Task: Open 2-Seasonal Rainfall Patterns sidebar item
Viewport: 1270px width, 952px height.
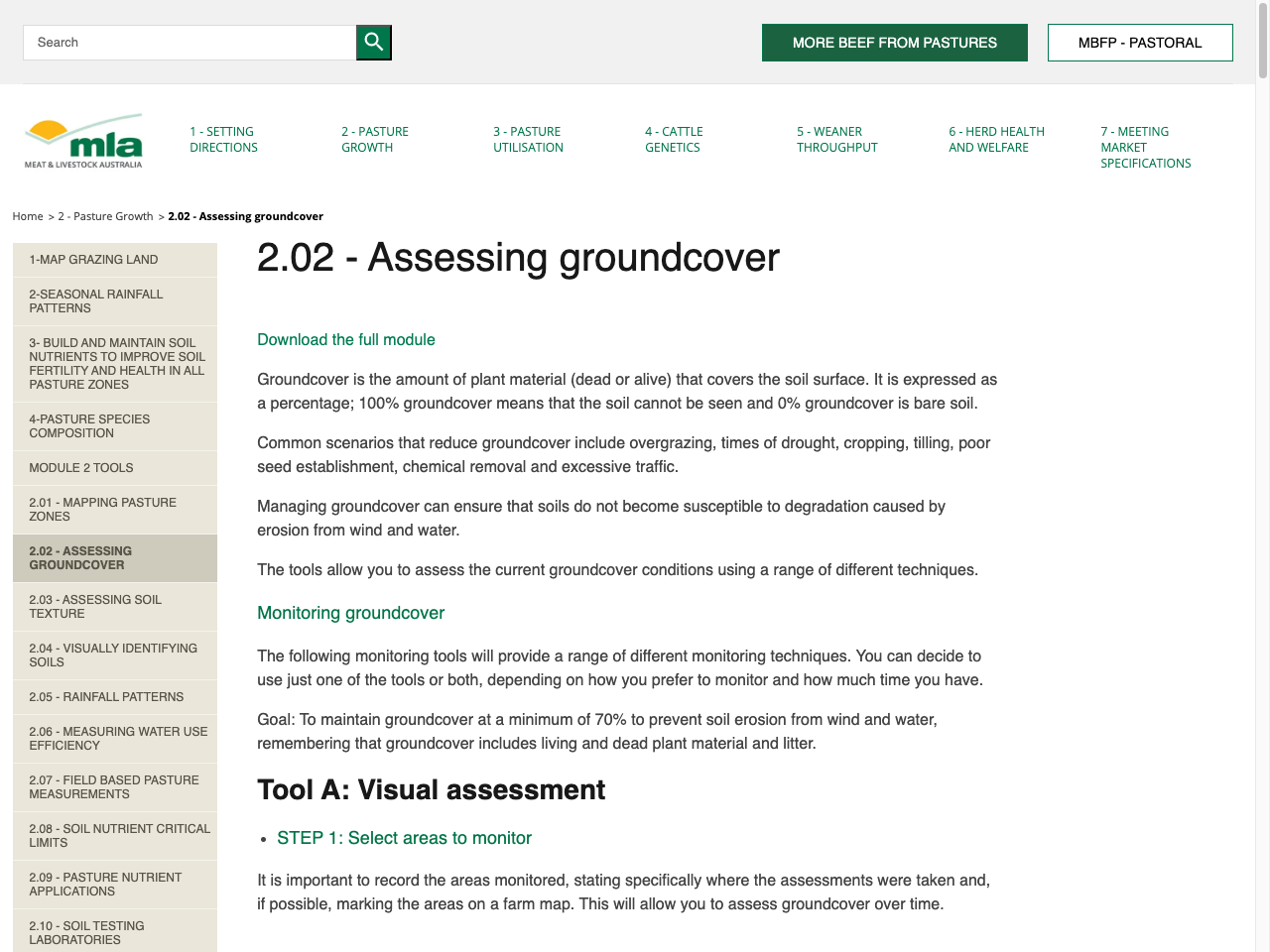Action: pos(96,300)
